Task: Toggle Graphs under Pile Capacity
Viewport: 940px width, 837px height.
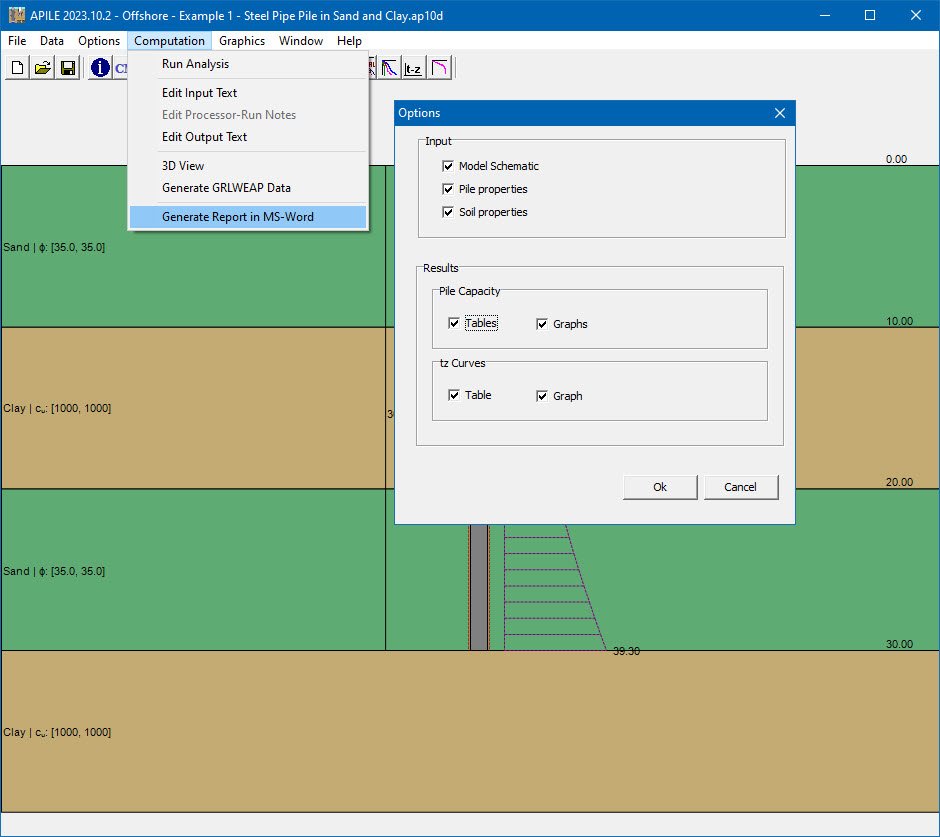Action: pos(541,323)
